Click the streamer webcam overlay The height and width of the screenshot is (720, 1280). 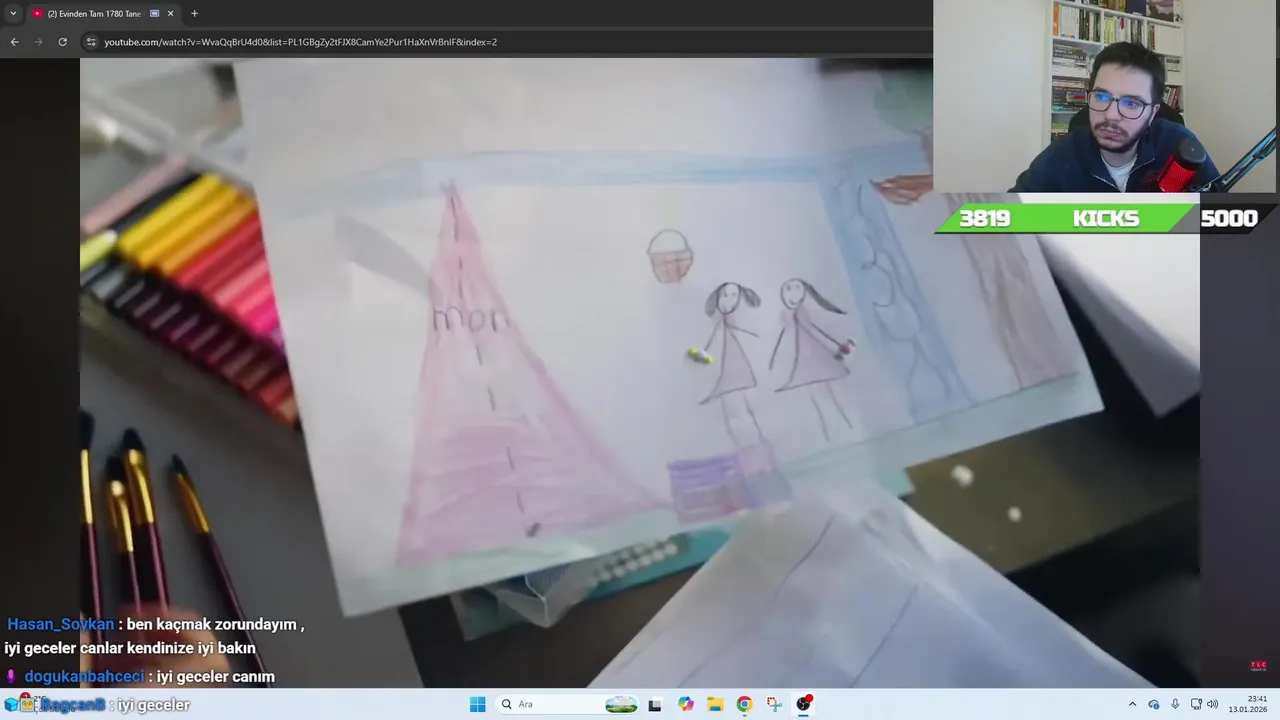[1106, 96]
